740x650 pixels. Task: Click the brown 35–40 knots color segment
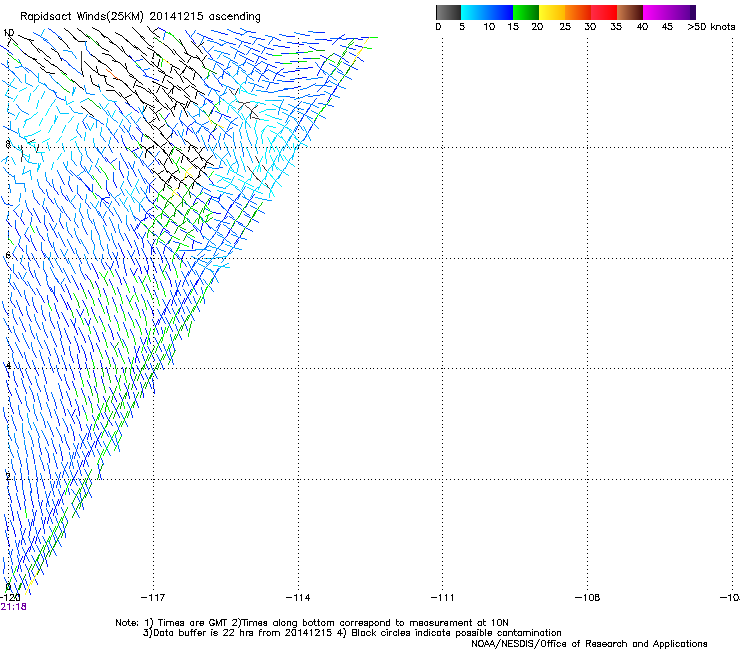click(x=630, y=12)
